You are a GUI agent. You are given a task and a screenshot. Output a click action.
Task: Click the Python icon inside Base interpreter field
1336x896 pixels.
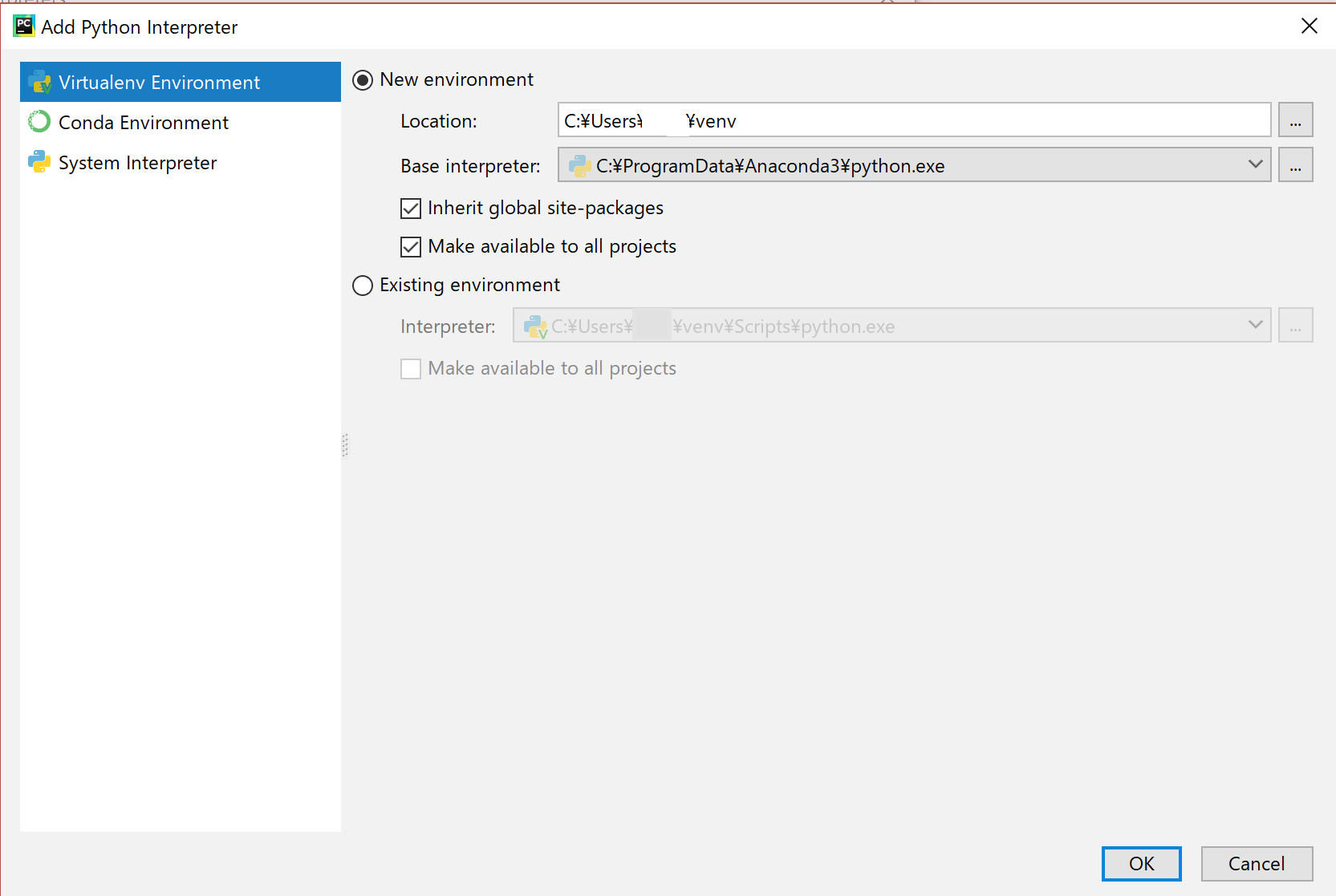[x=579, y=165]
